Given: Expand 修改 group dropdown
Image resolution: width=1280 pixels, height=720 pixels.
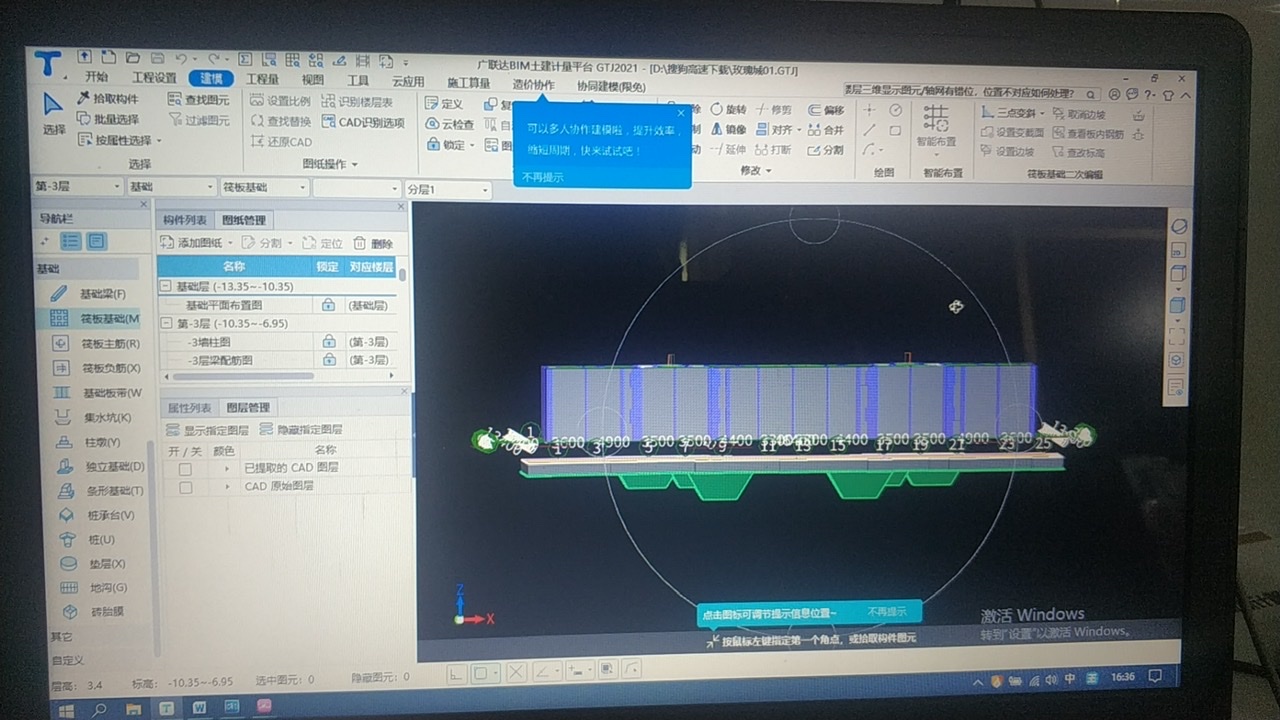Looking at the screenshot, I should tap(755, 171).
